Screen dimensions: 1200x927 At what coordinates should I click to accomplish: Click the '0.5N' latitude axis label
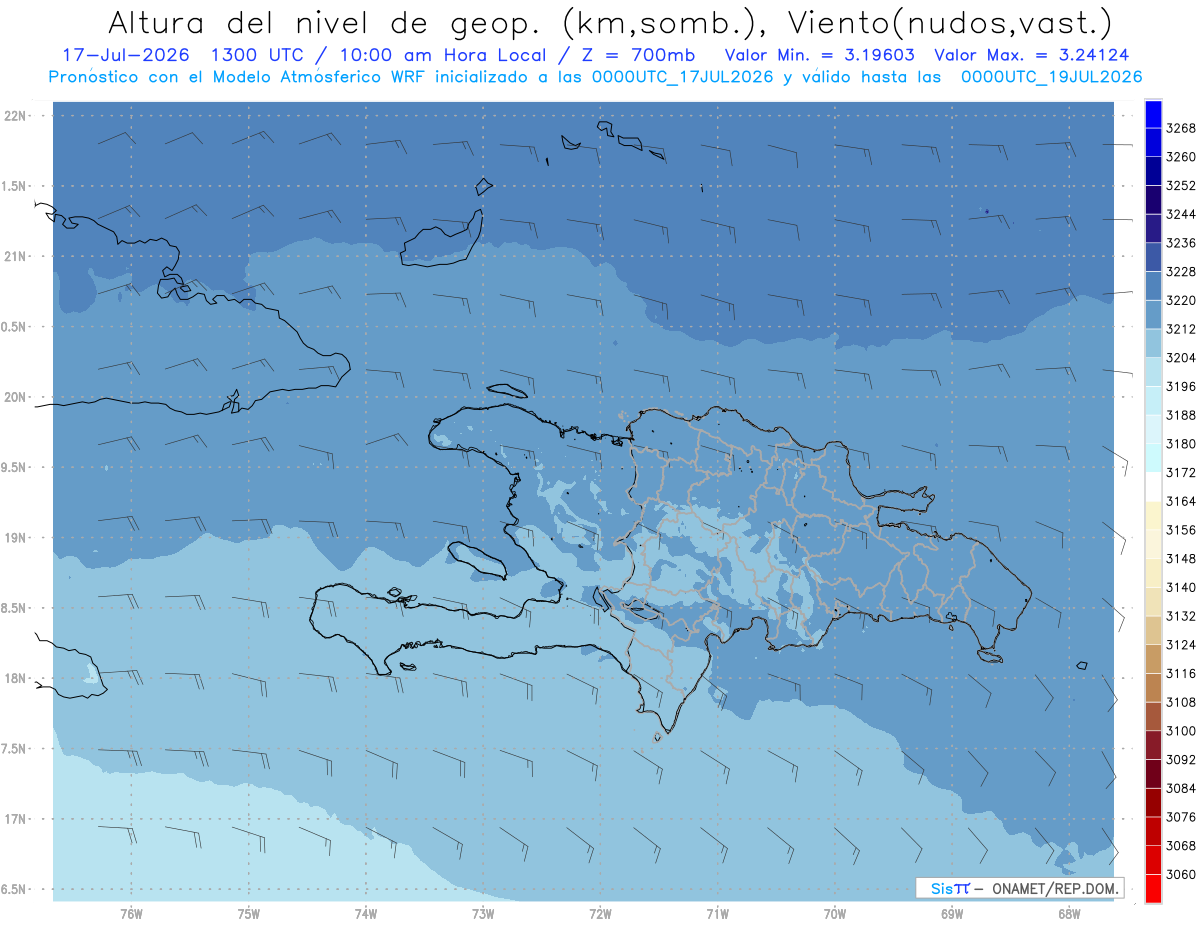[16, 327]
